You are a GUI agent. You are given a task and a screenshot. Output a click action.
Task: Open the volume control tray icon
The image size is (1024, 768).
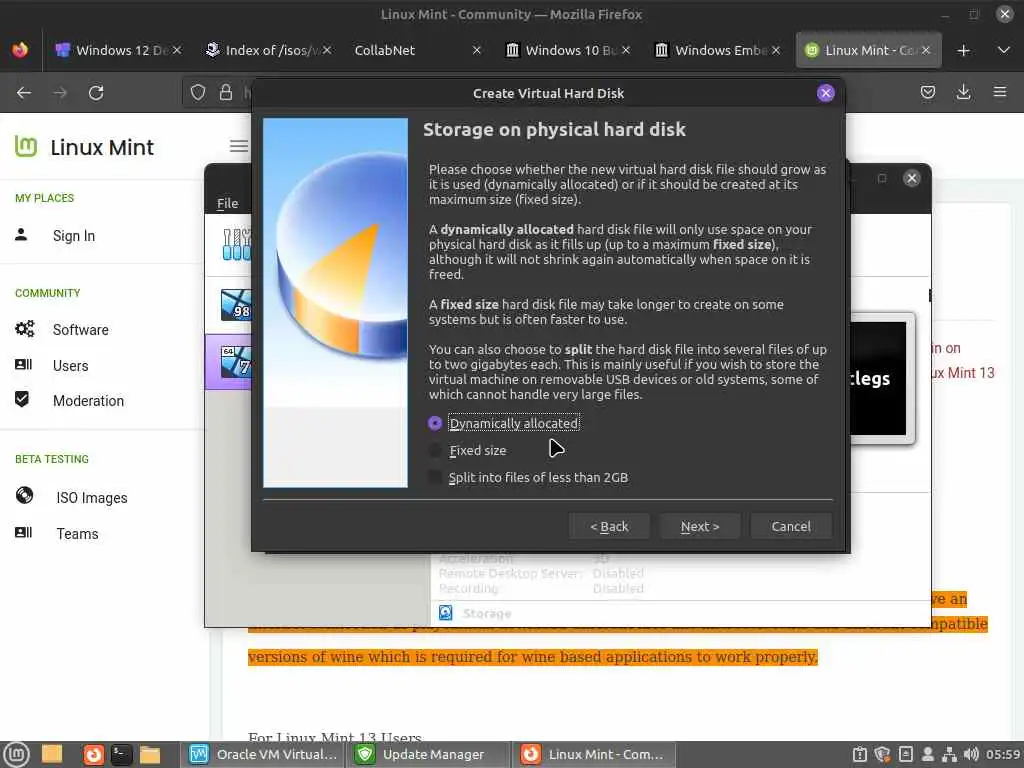point(970,755)
